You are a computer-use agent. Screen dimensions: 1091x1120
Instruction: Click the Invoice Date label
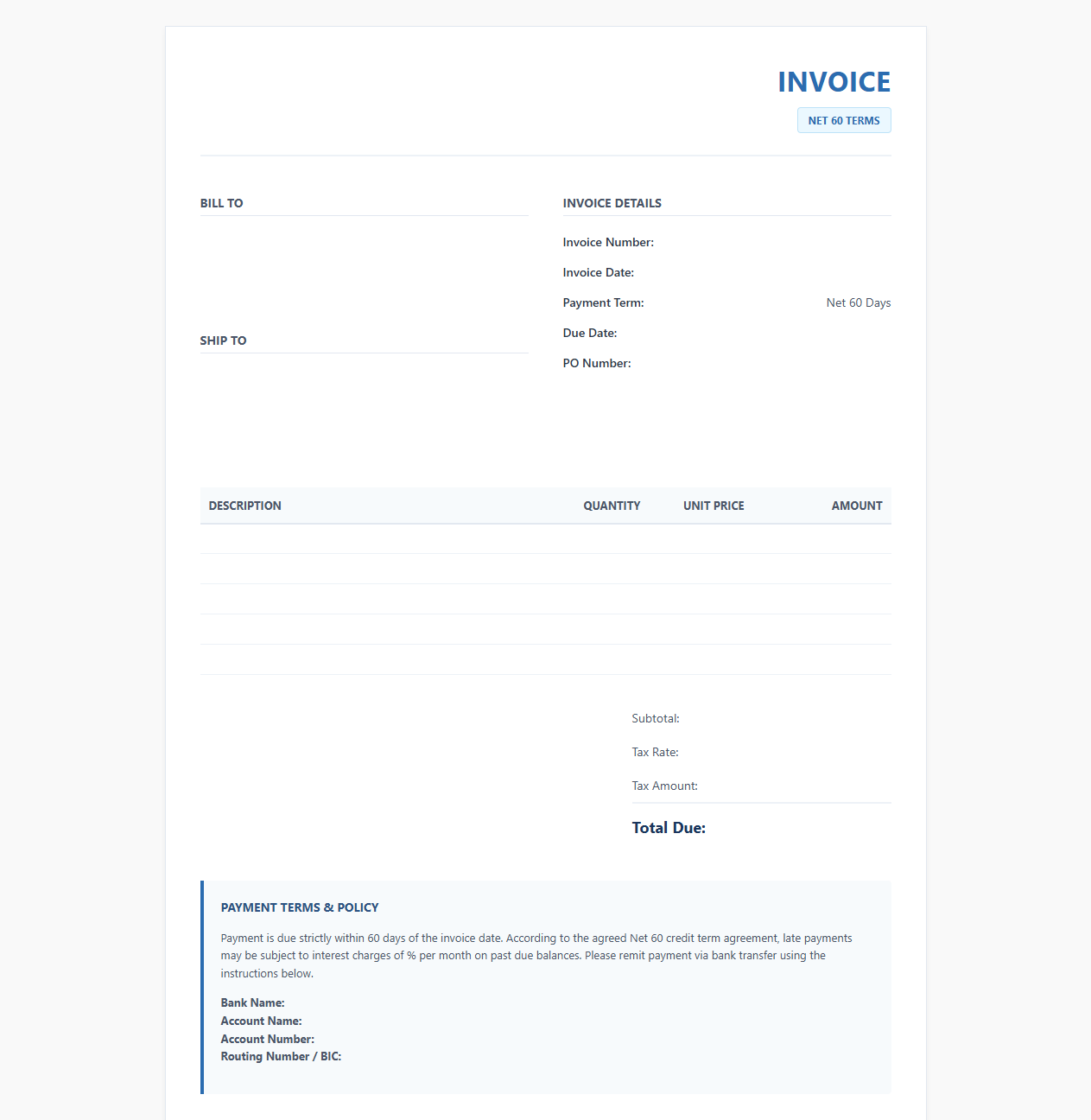[x=598, y=272]
